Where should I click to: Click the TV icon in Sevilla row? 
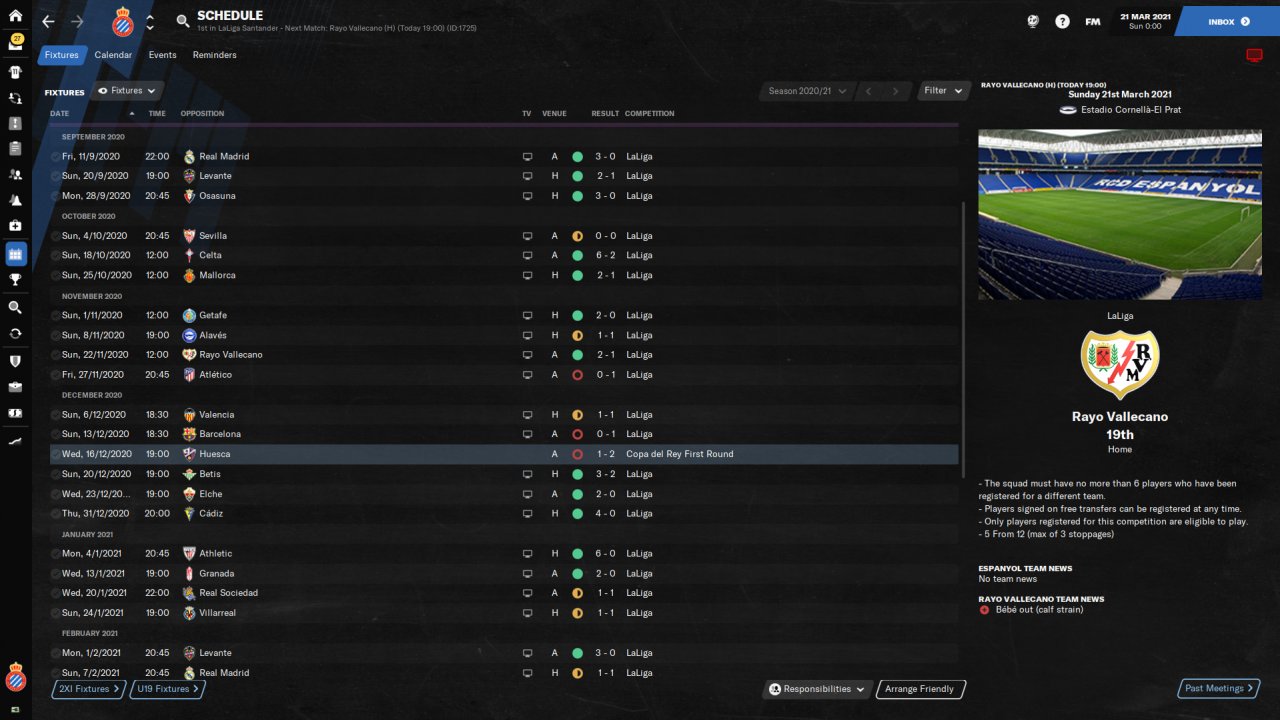[x=527, y=236]
